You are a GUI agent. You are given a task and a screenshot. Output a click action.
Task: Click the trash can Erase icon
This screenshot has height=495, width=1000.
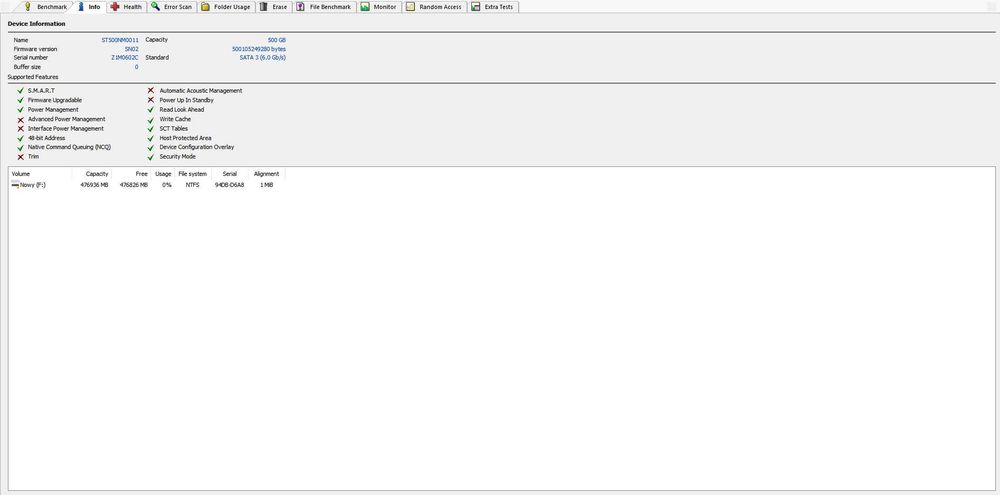263,6
